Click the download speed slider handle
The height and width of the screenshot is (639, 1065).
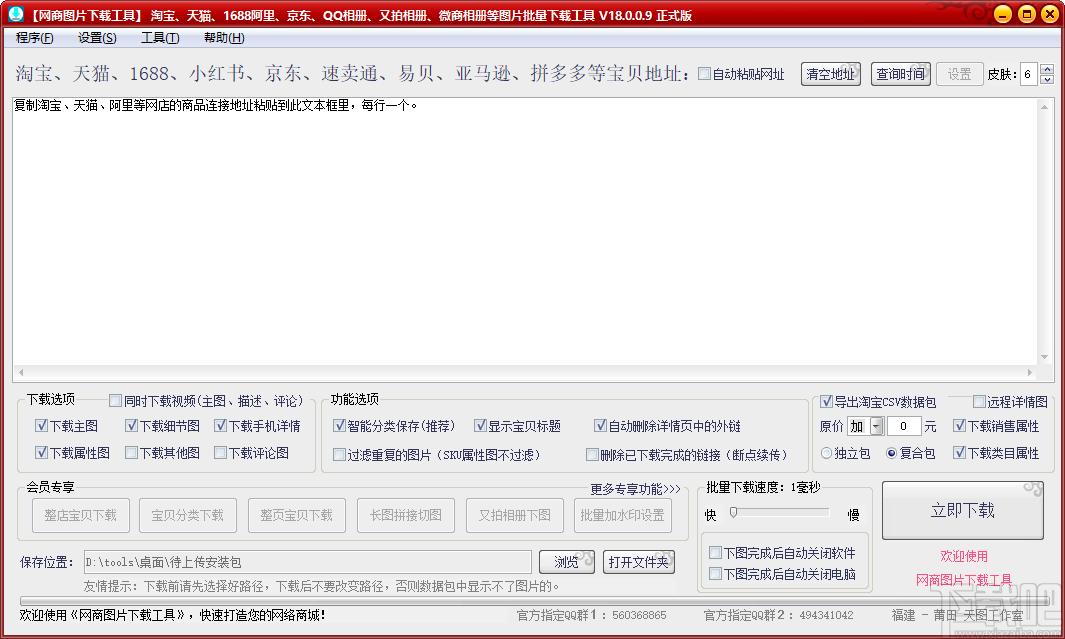tap(734, 513)
